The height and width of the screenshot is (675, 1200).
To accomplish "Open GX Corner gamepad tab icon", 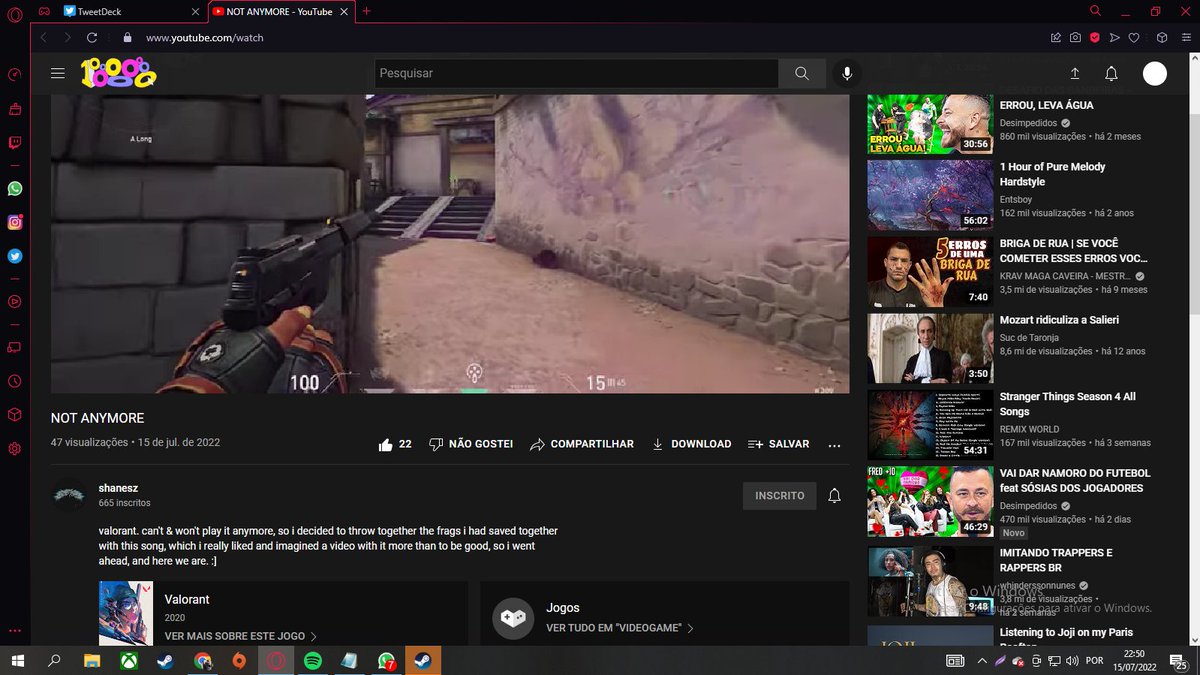I will [x=43, y=11].
